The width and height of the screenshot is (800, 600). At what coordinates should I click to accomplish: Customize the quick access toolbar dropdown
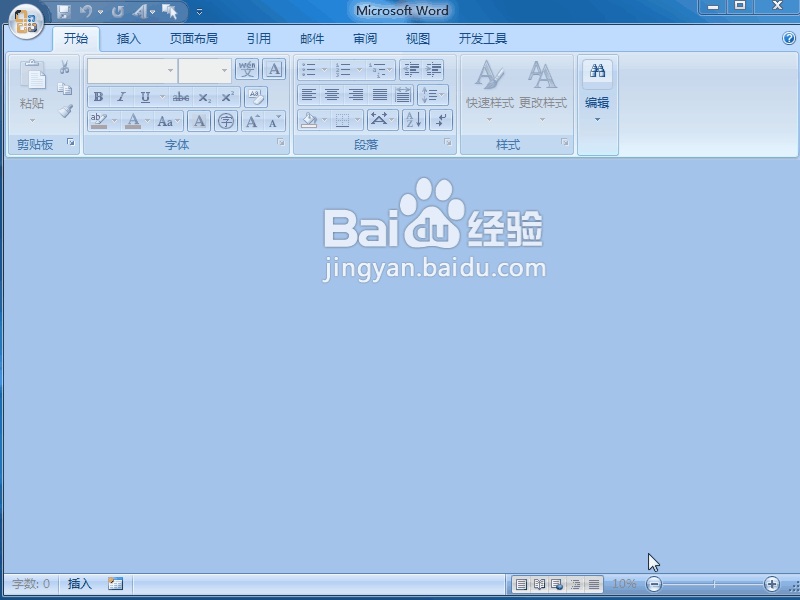coord(199,11)
